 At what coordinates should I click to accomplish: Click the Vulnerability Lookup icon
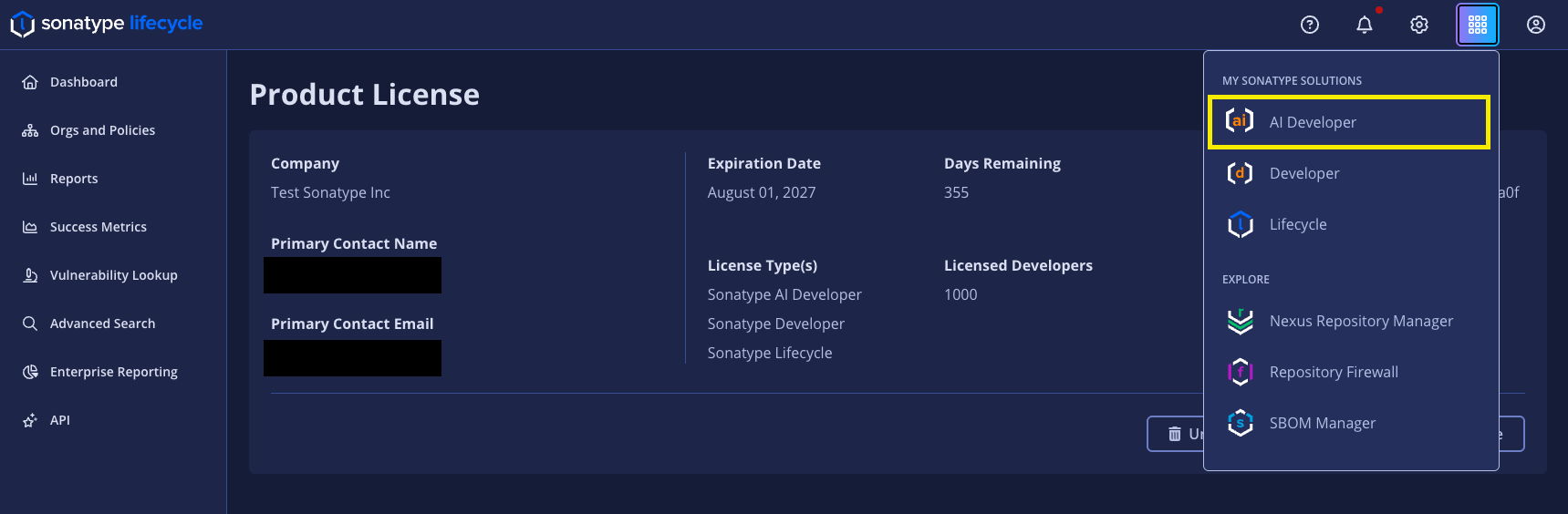tap(30, 275)
